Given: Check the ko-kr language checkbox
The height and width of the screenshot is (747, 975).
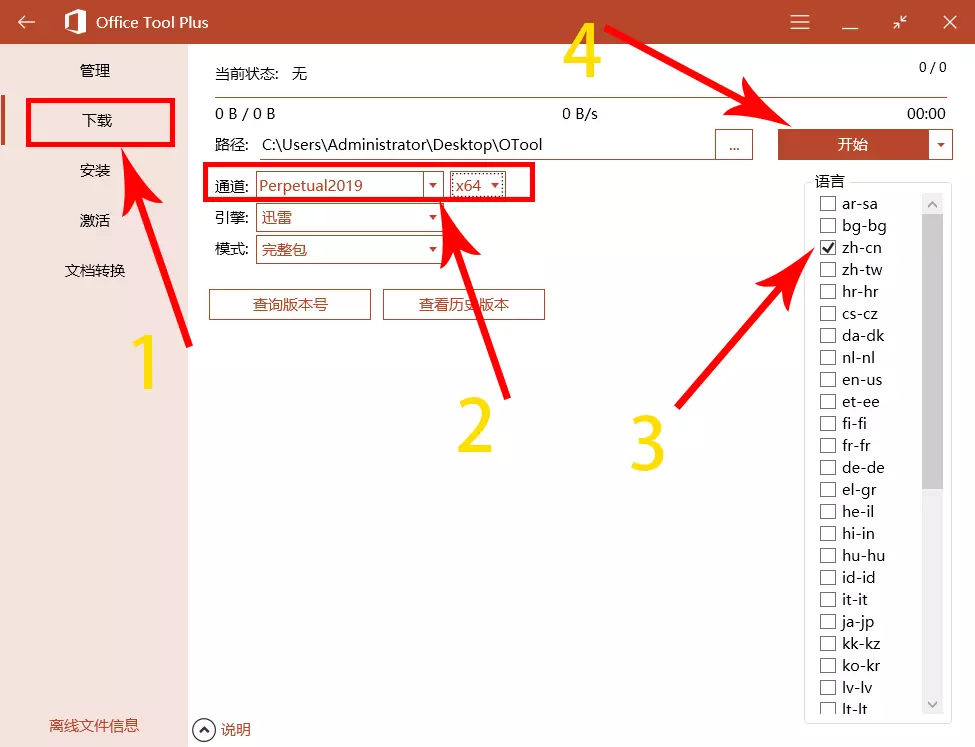Looking at the screenshot, I should pos(828,666).
